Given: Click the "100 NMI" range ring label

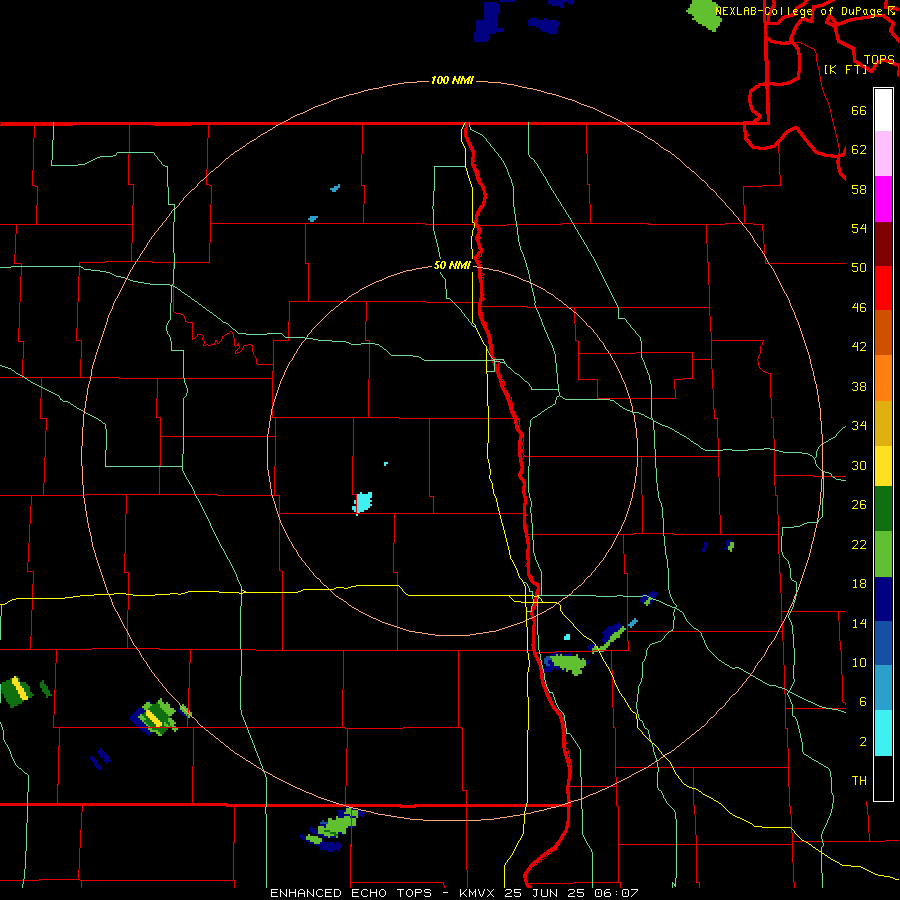Looking at the screenshot, I should click(452, 80).
